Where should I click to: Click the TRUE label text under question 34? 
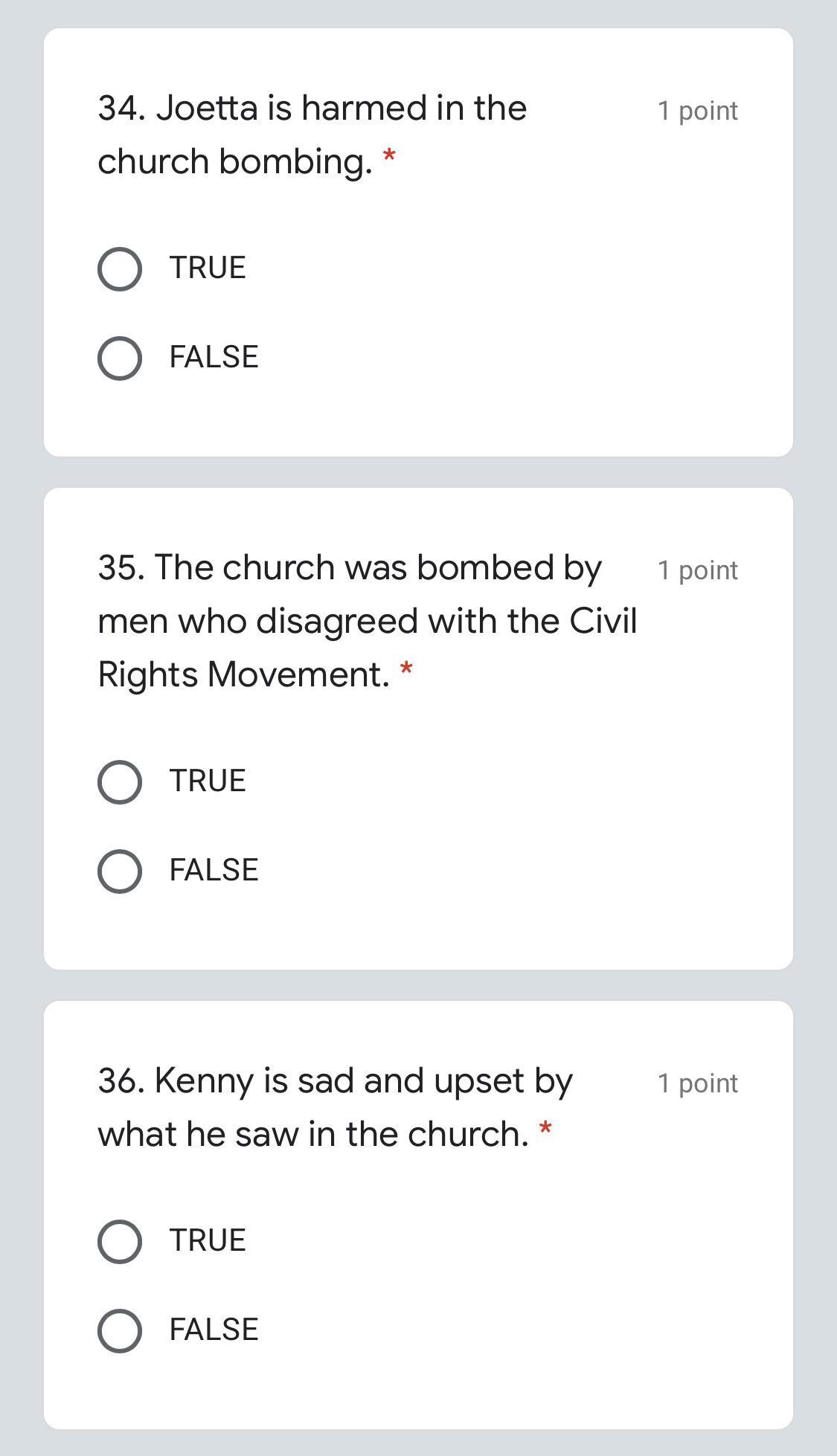(x=208, y=268)
